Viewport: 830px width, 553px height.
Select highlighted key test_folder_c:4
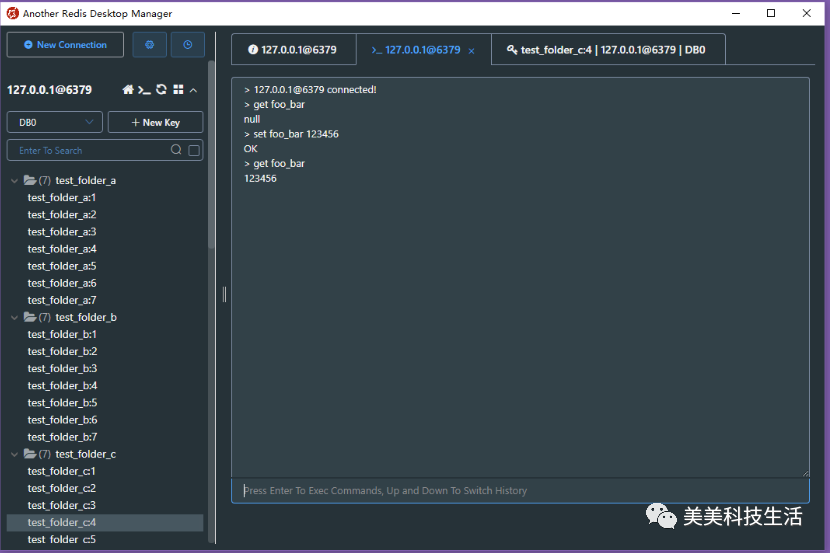pyautogui.click(x=105, y=522)
